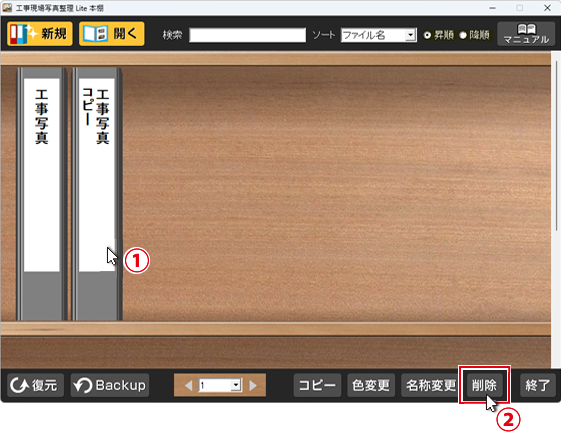Viewport: 561px width, 434px height.
Task: Click into the 検索 search field
Action: [247, 35]
